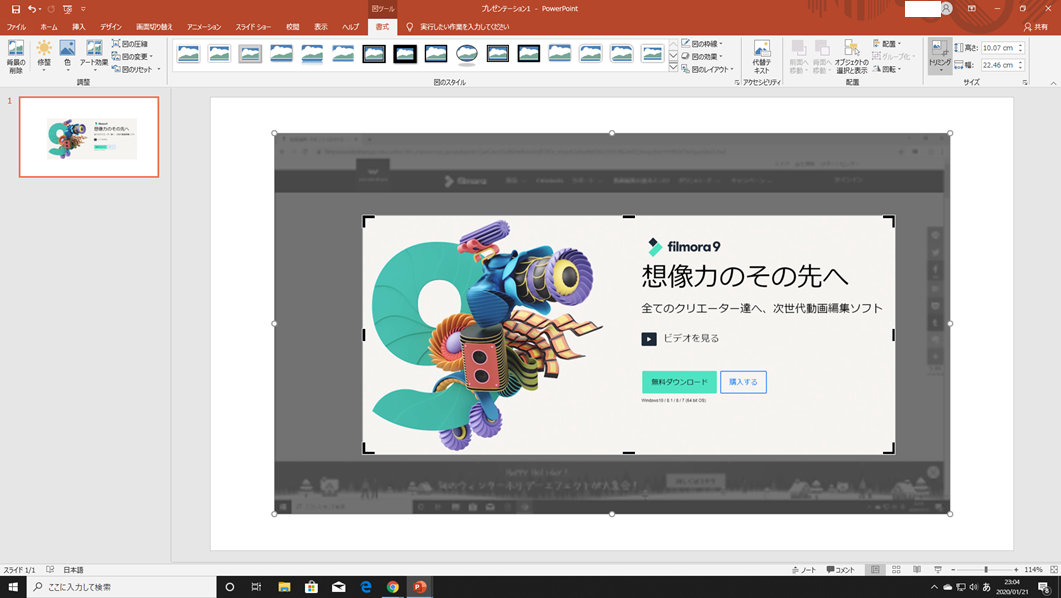Open the 図の効果 picture effects dropdown
This screenshot has height=598, width=1061.
pyautogui.click(x=702, y=56)
